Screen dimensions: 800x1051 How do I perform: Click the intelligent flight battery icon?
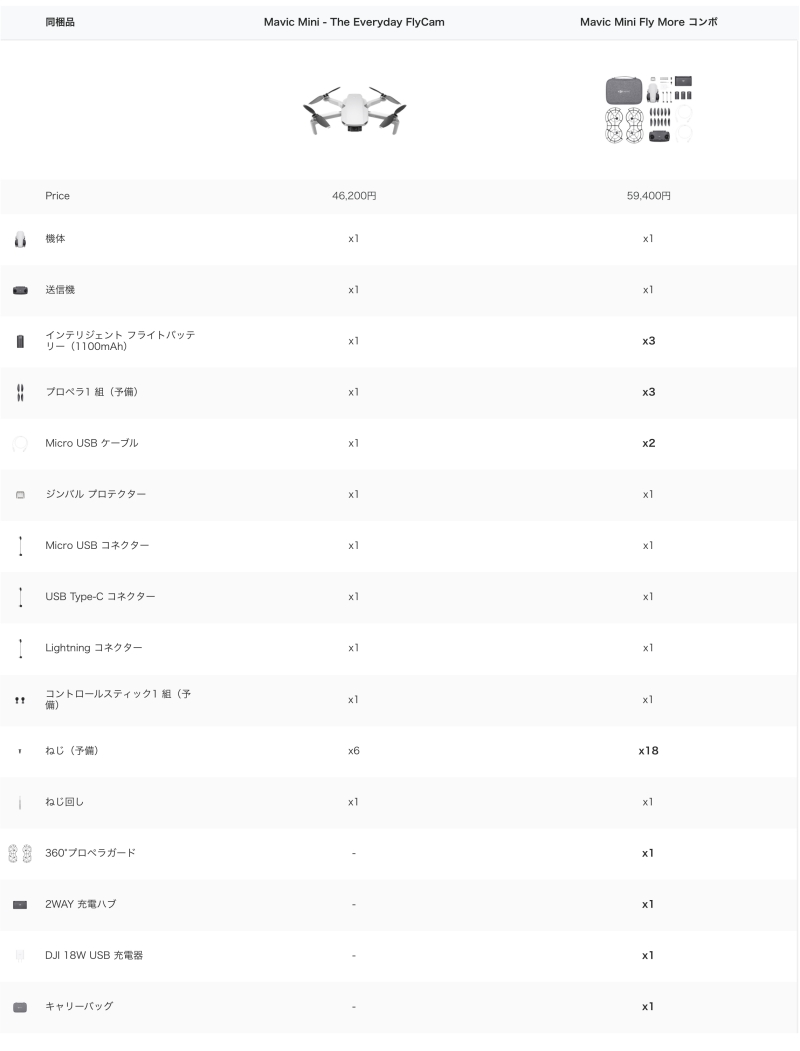tap(20, 341)
